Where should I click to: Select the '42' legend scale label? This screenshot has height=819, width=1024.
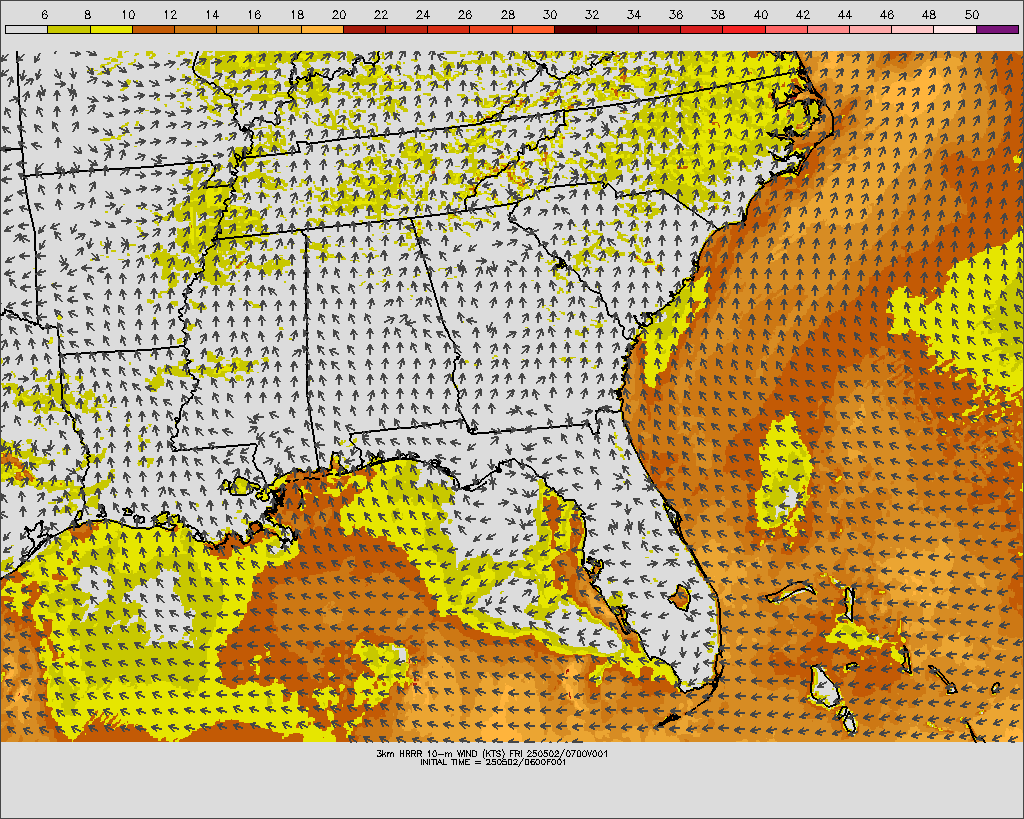(x=803, y=14)
